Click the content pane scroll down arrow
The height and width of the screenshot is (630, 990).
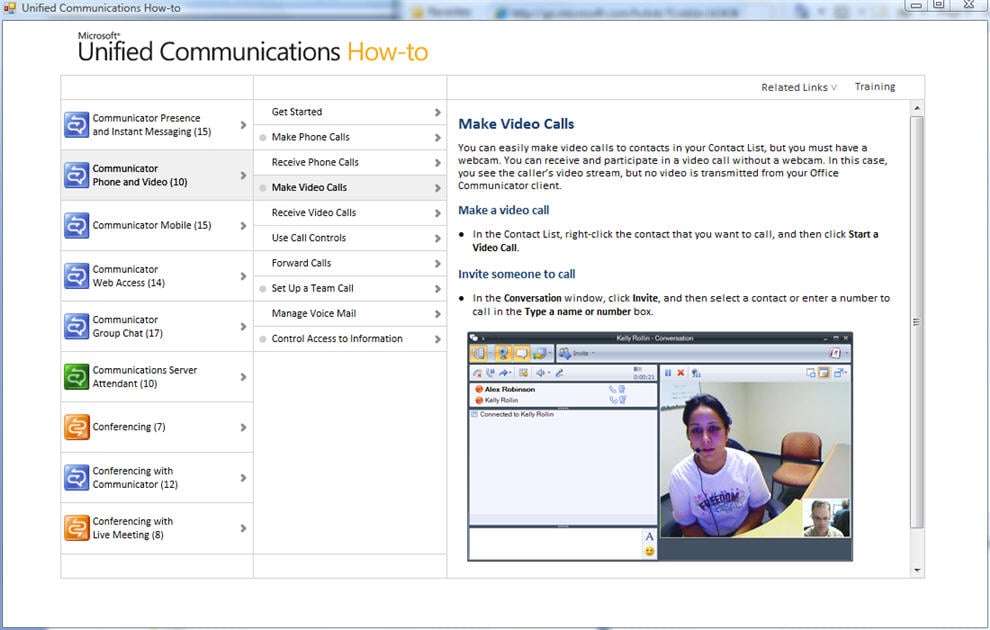917,570
